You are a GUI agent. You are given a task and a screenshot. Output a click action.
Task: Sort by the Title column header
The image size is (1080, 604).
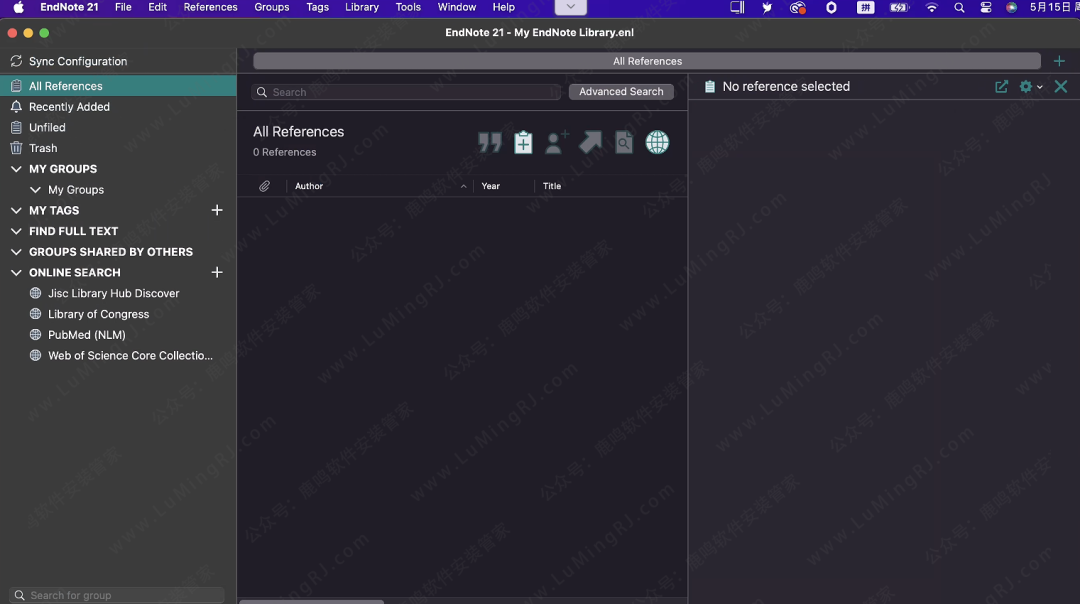552,186
